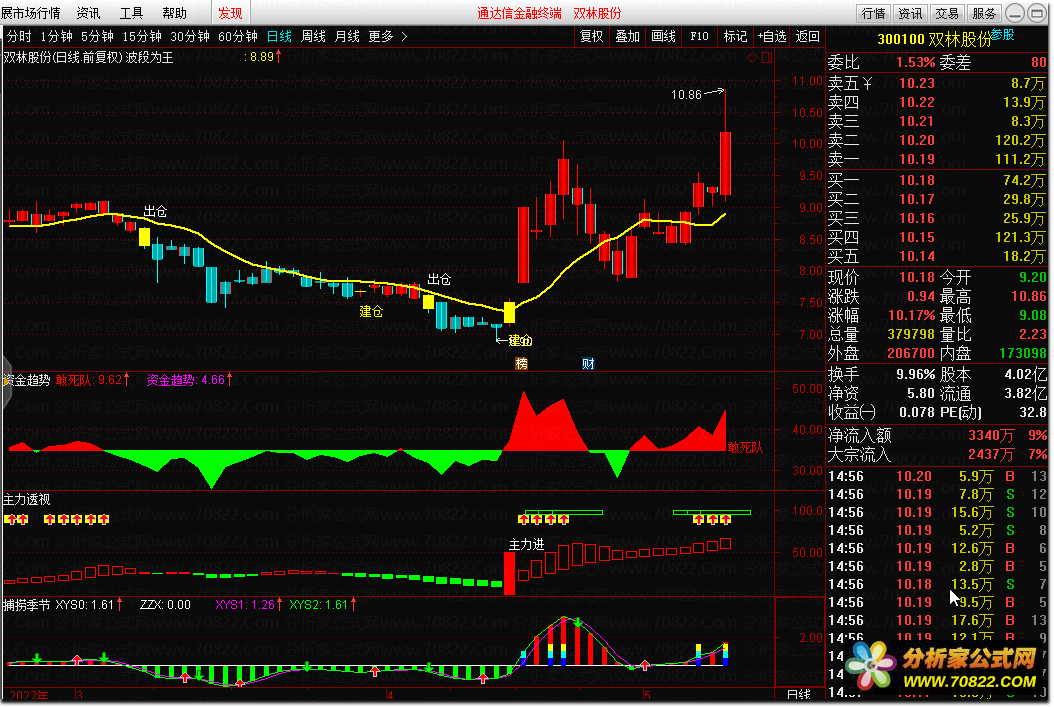
Task: Click the 双林股份(日线.前复权) 波段为王 chart title
Action: coord(88,57)
